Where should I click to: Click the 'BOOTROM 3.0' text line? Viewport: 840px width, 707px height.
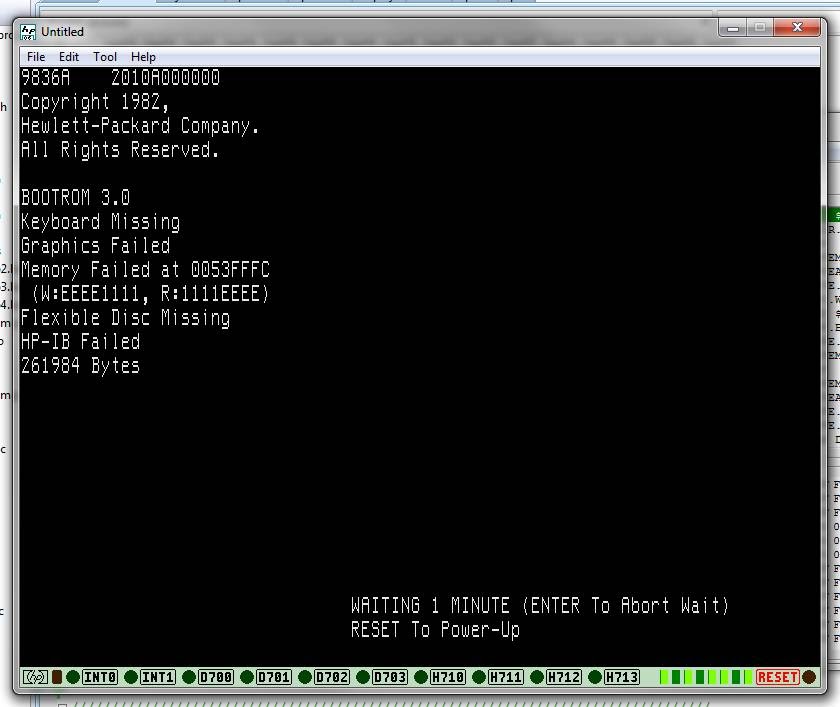76,198
